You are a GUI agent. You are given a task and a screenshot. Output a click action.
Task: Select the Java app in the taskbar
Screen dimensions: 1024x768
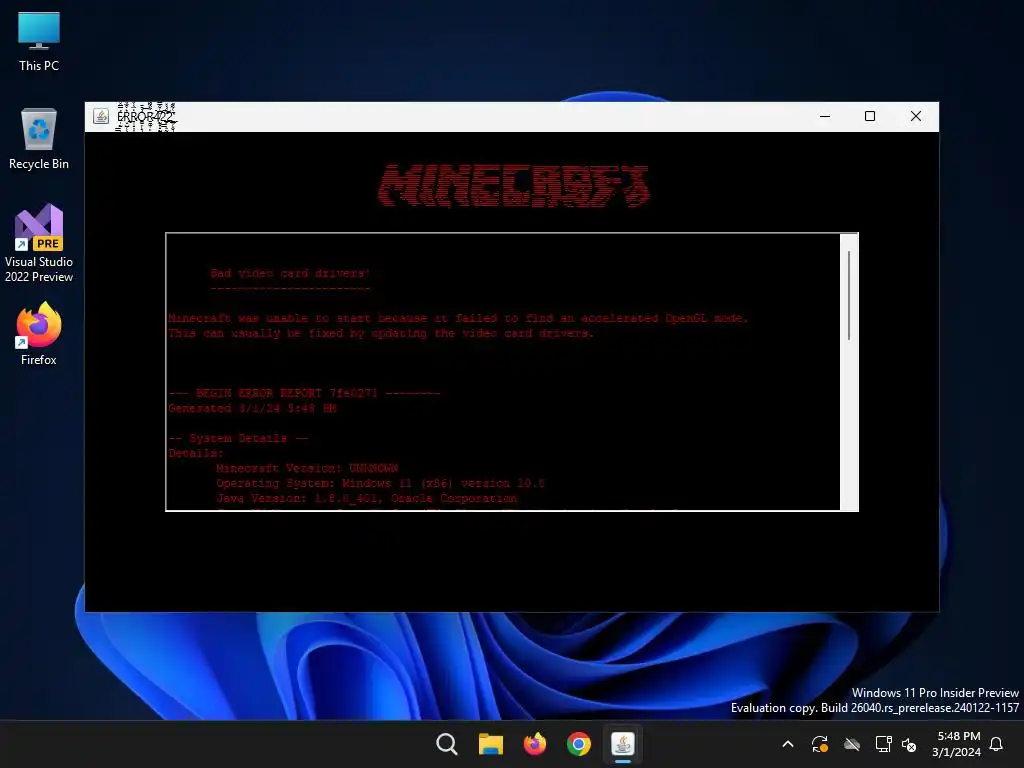pos(622,744)
